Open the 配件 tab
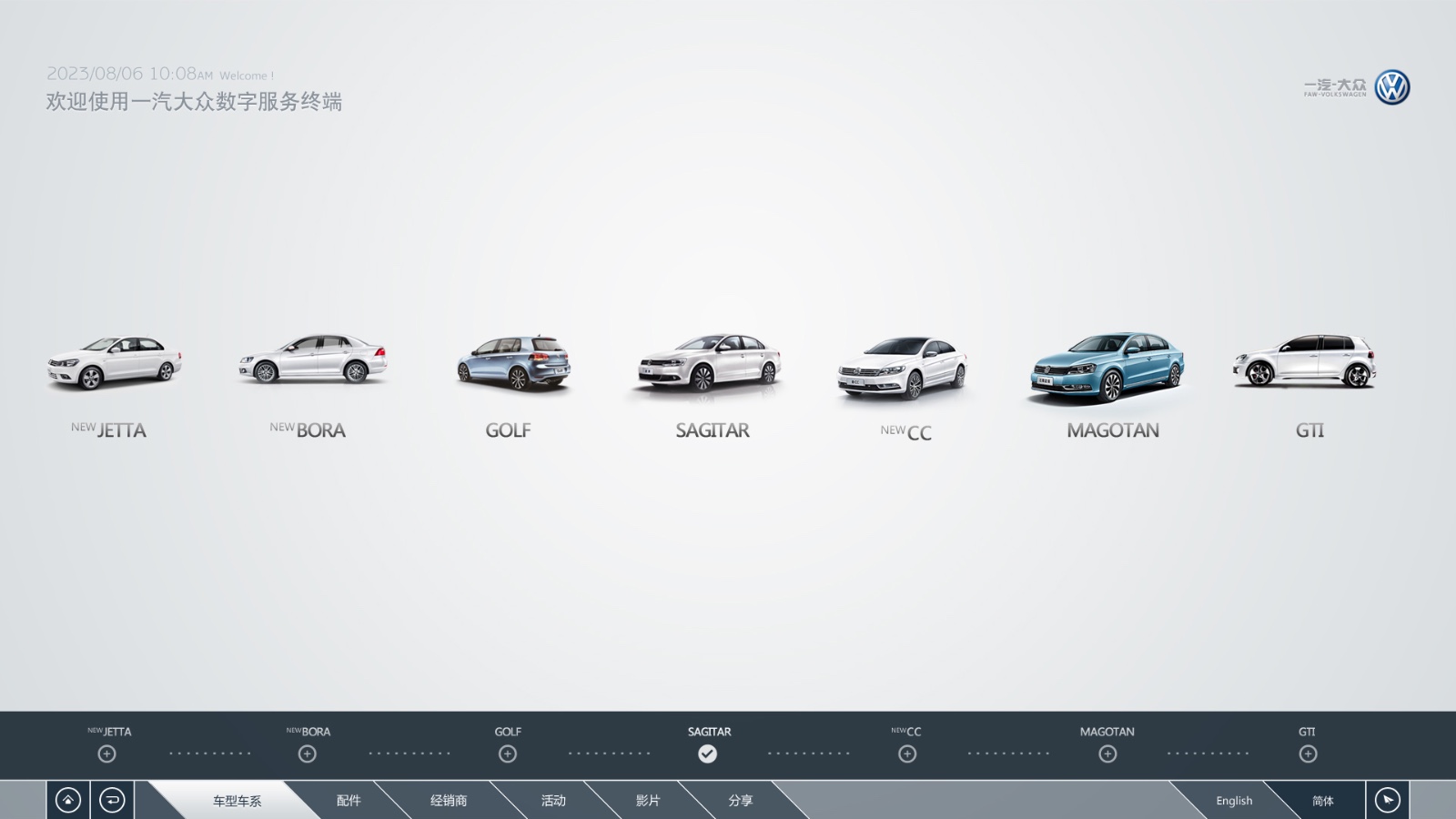 click(349, 801)
